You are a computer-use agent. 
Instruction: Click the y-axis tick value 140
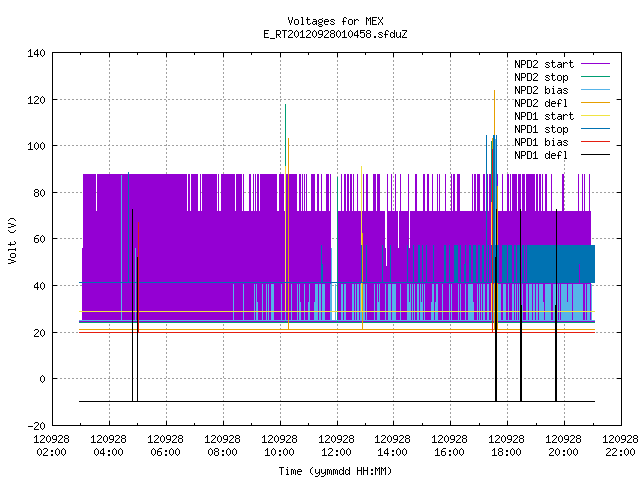(36, 53)
